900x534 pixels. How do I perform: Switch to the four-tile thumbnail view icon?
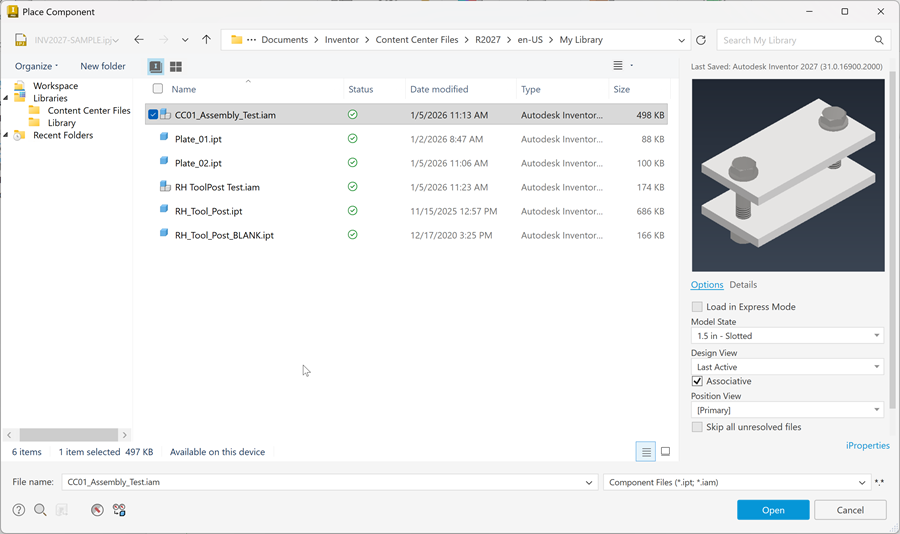click(x=176, y=67)
